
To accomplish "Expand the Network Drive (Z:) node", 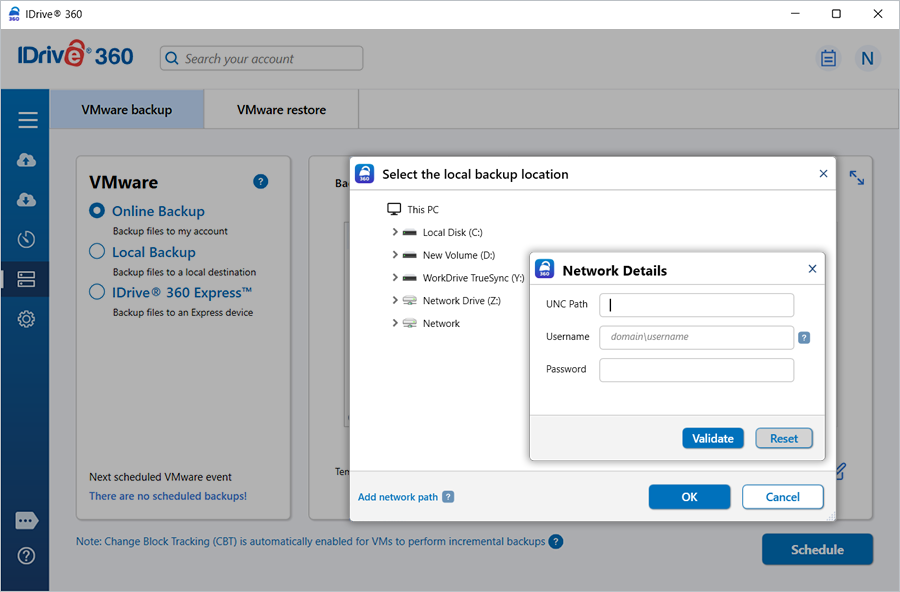I will tap(395, 300).
